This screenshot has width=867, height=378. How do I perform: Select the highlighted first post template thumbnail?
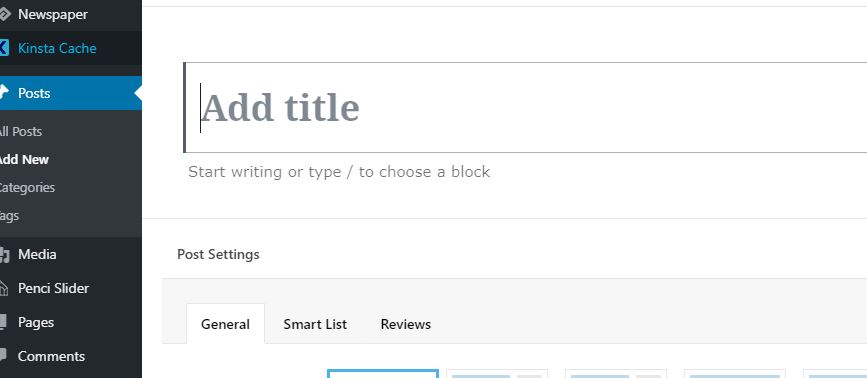pyautogui.click(x=383, y=374)
